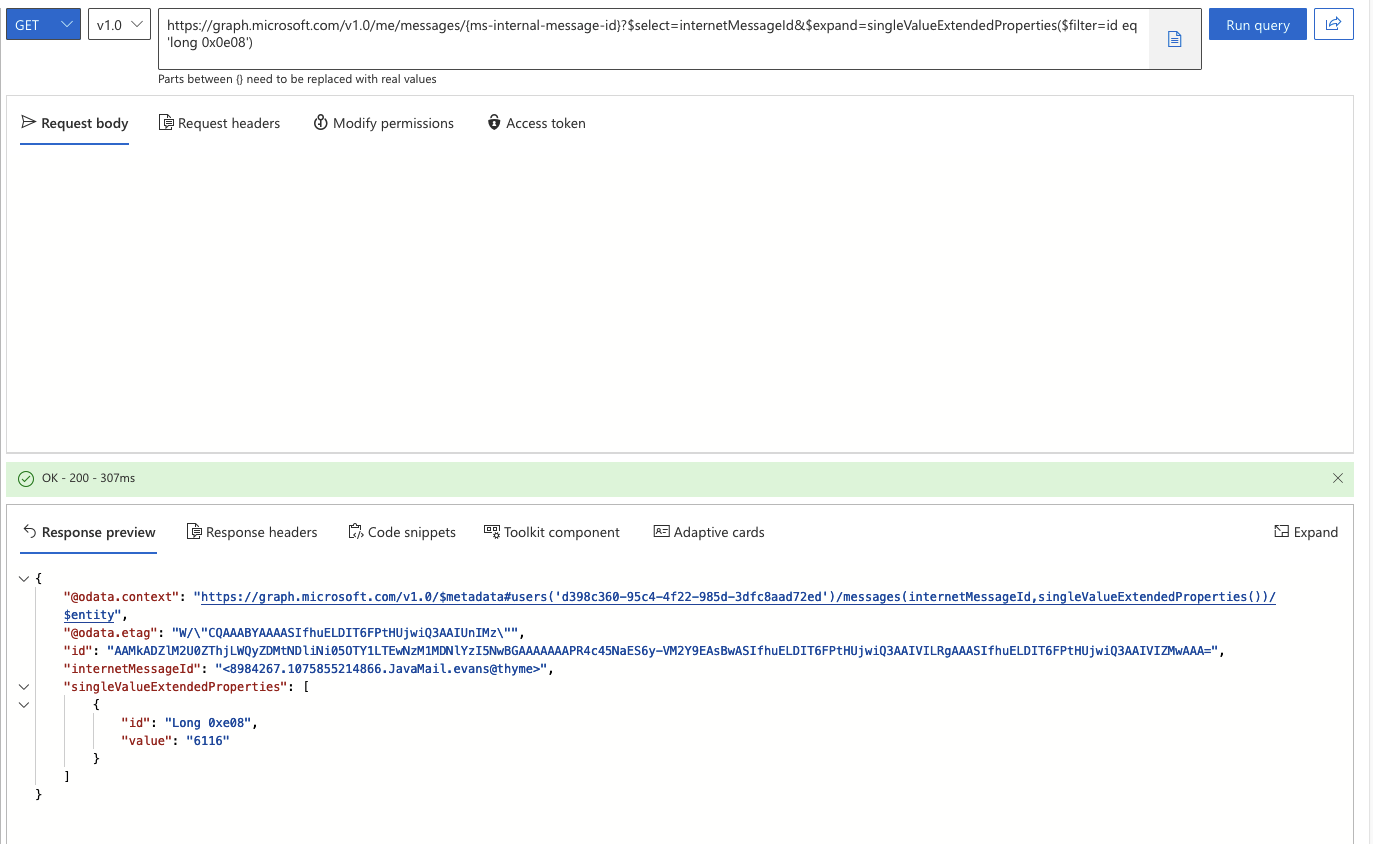Click the Expand icon above the response

pyautogui.click(x=1284, y=531)
